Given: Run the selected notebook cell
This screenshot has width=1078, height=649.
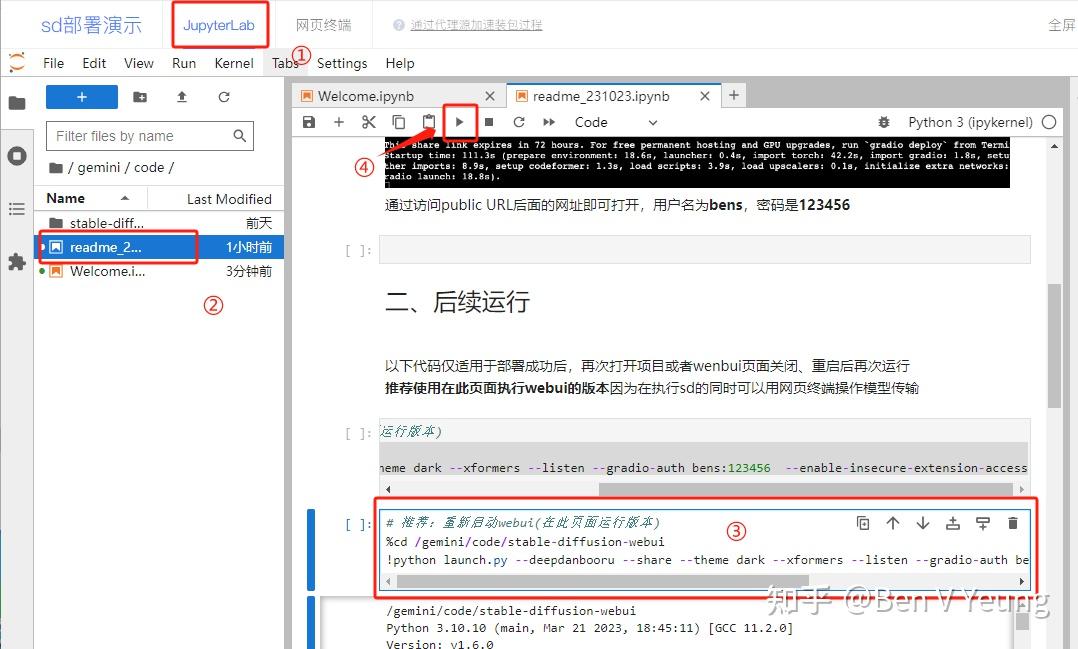Looking at the screenshot, I should click(x=459, y=121).
